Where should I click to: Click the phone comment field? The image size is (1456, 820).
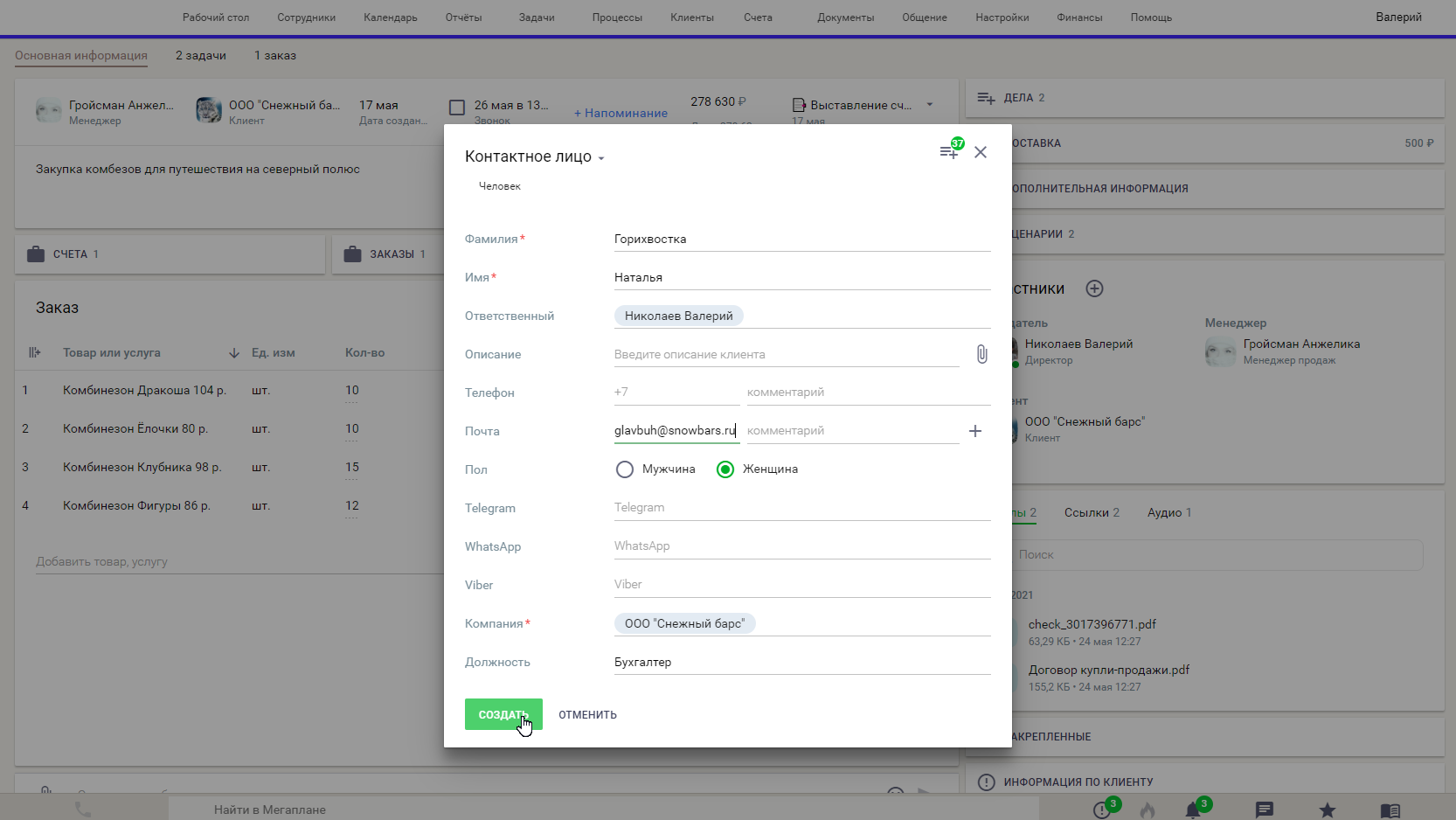click(x=869, y=393)
